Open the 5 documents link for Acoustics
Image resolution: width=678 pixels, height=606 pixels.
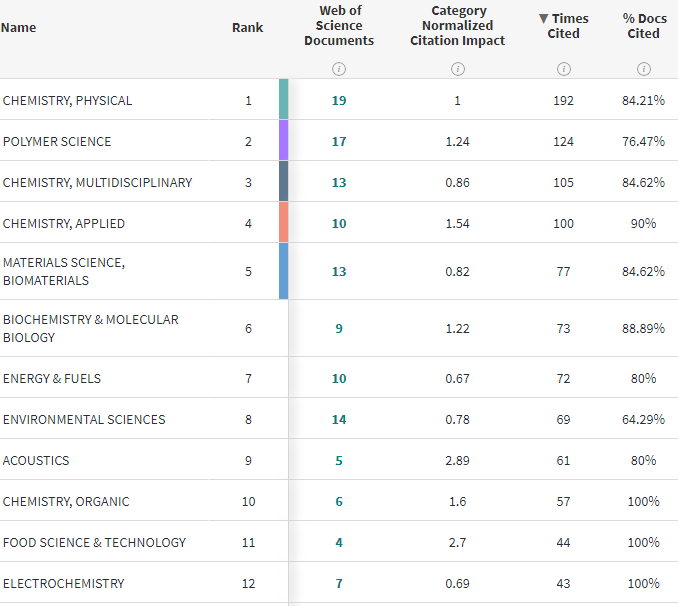pos(339,460)
